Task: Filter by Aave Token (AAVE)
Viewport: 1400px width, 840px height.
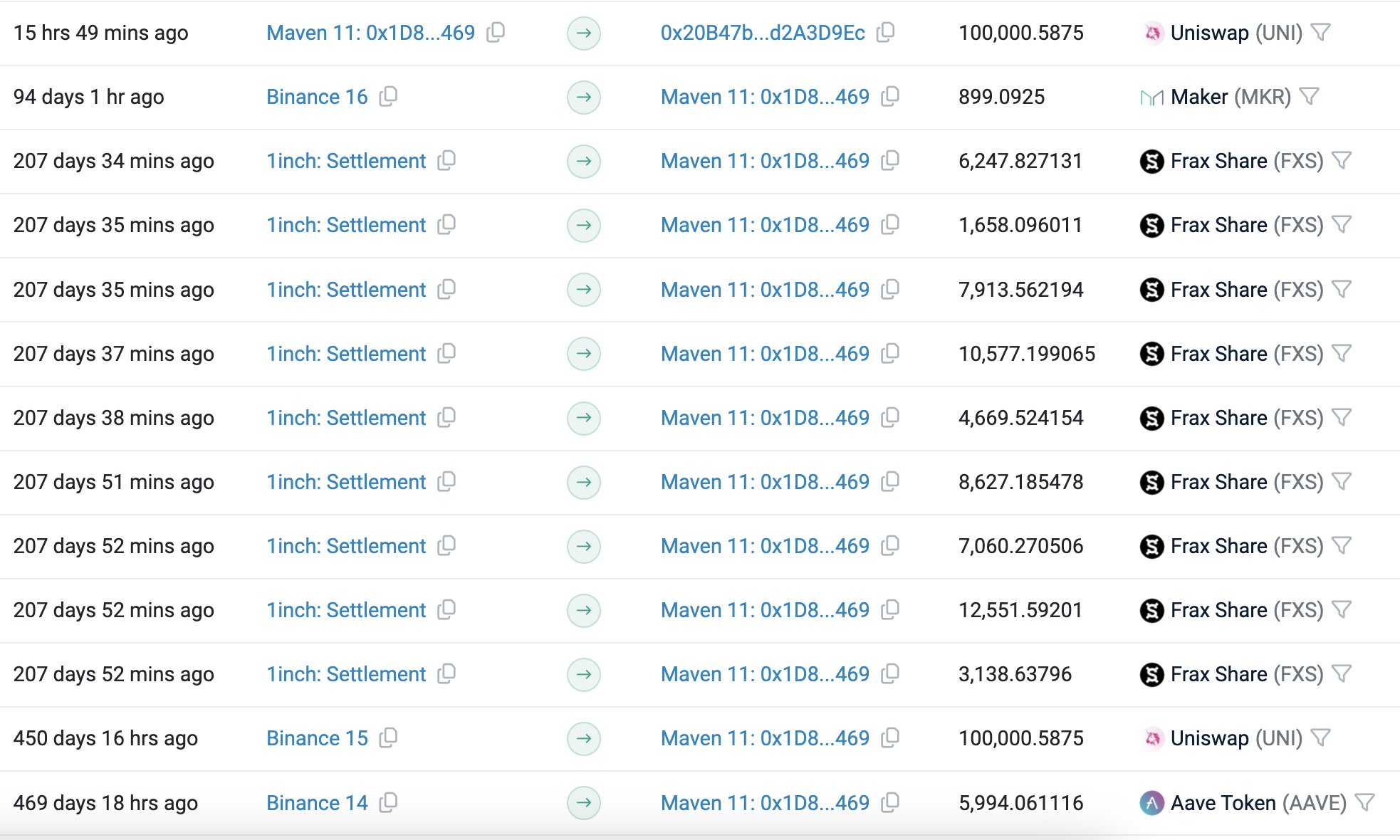Action: (1365, 803)
